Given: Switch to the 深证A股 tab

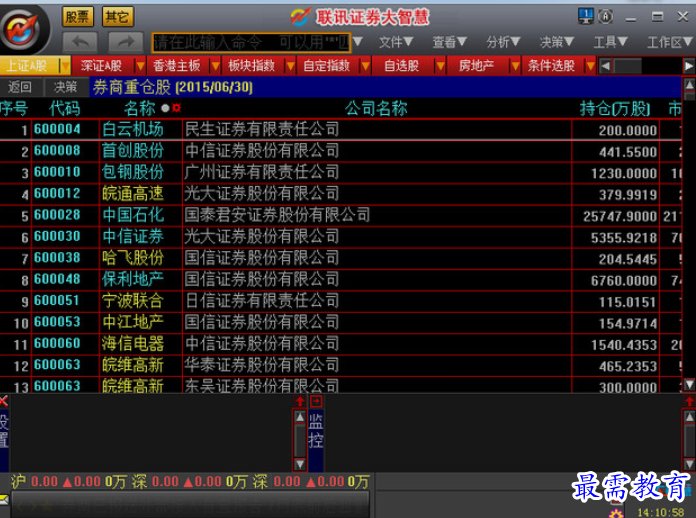Looking at the screenshot, I should [x=103, y=66].
